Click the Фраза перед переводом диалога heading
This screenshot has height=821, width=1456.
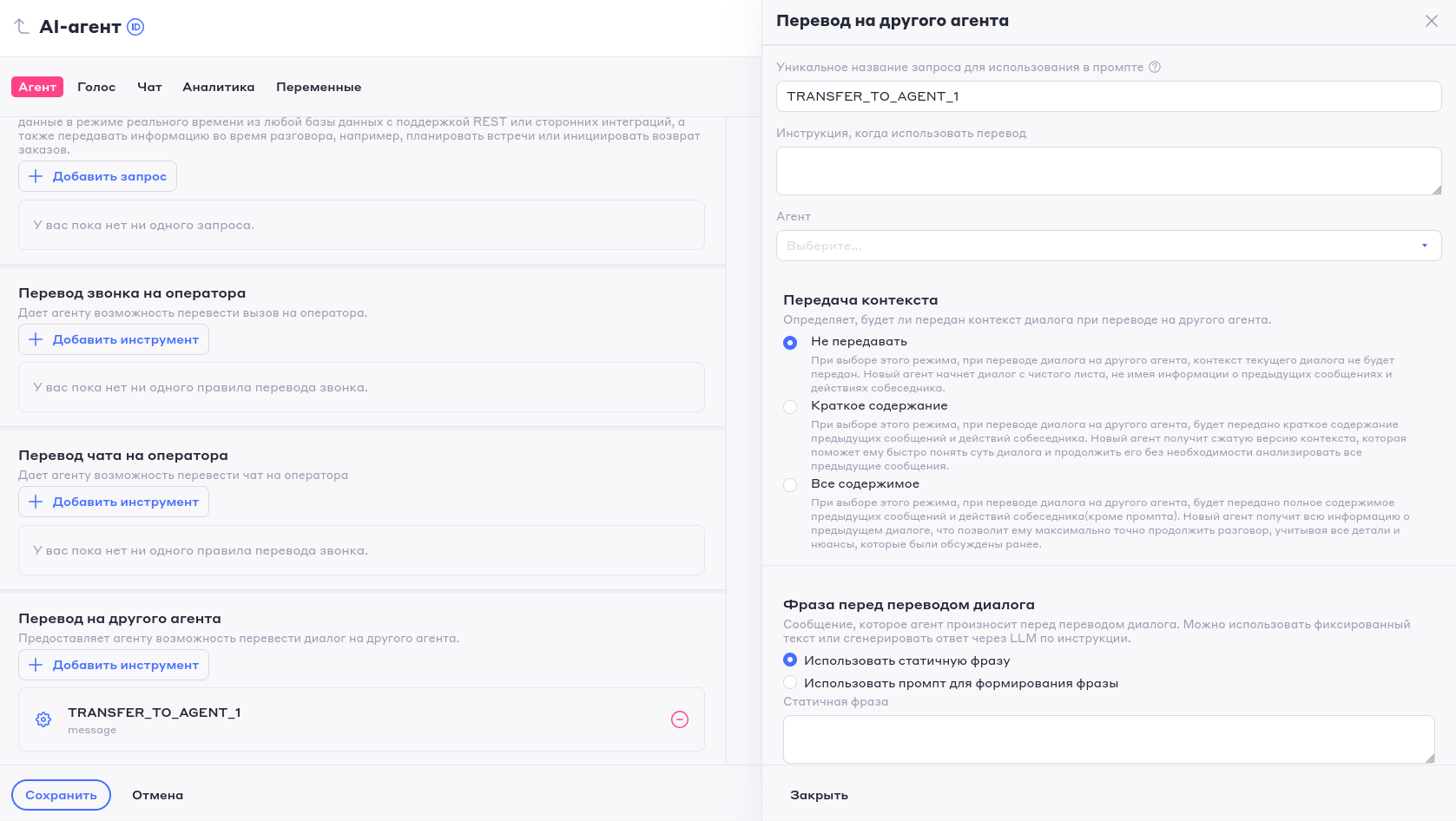coord(909,605)
